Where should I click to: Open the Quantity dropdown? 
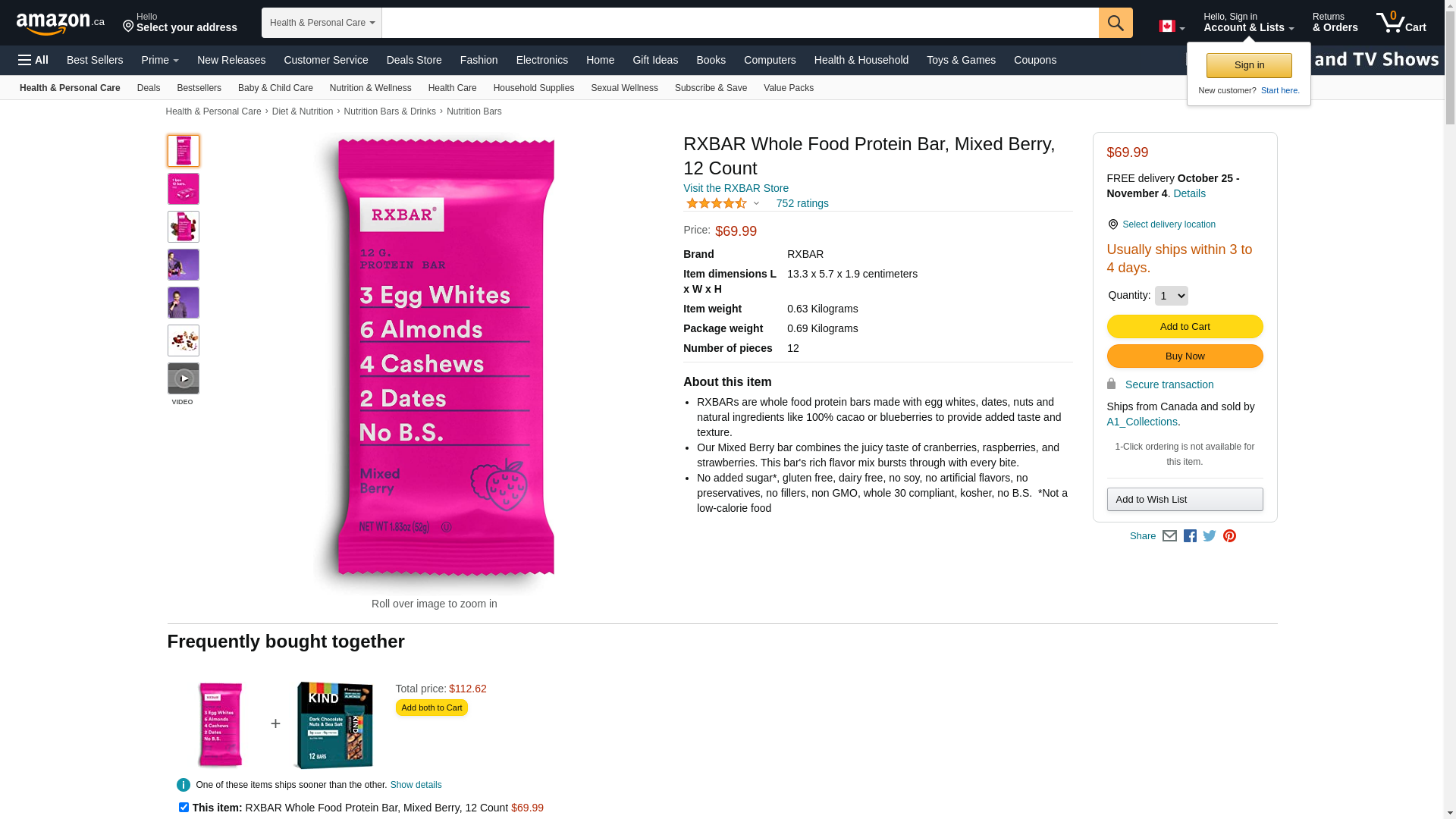tap(1171, 296)
